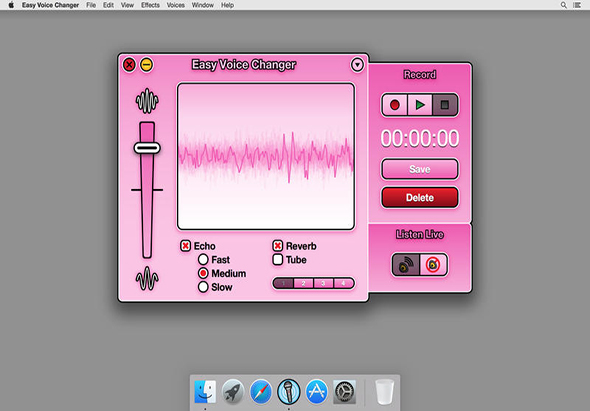Screen dimensions: 590x411
Task: Open the Easy Voice Changer app menu
Action: point(50,5)
